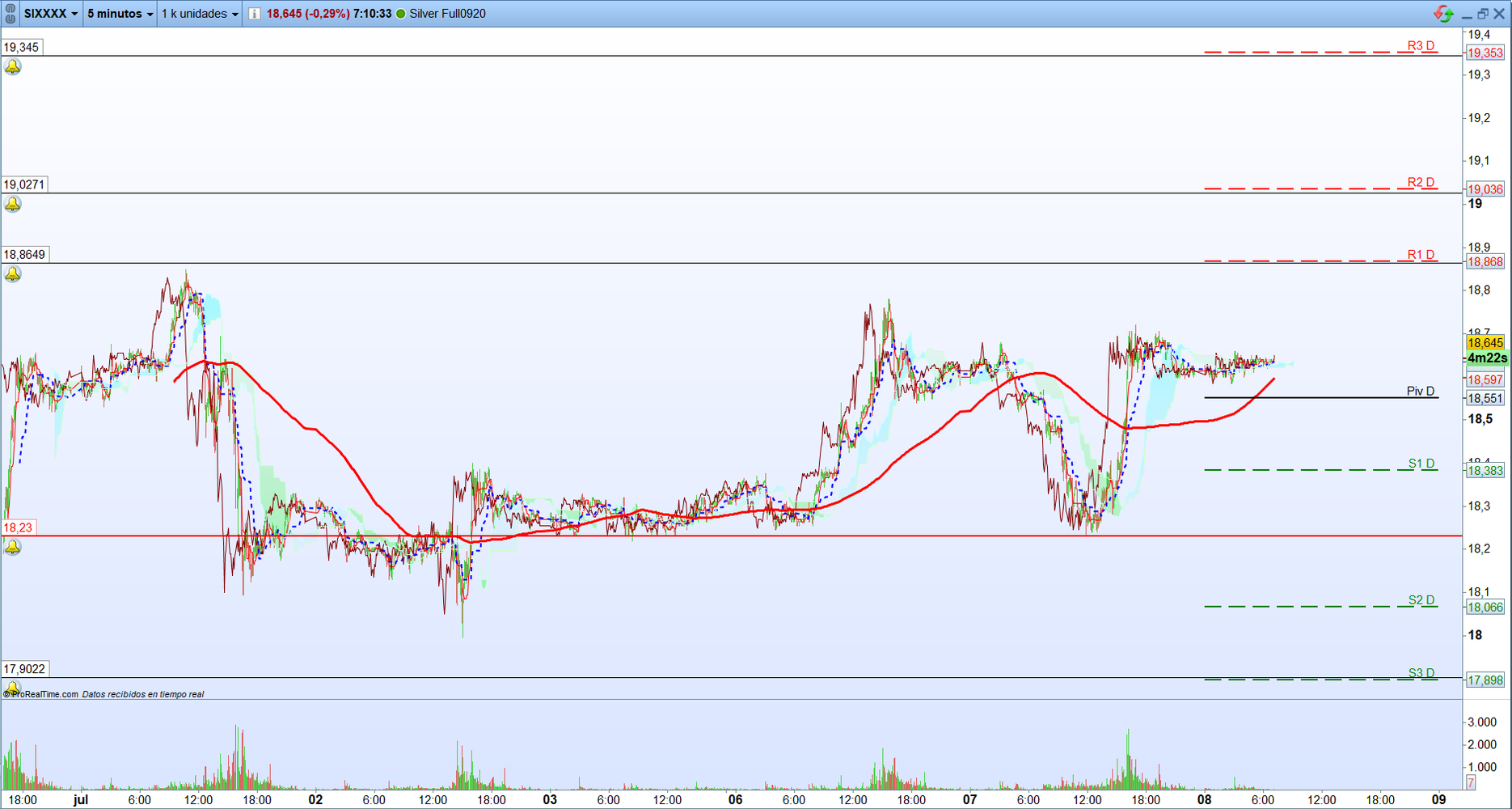Select the red 18,23 line label
Viewport: 1512px width, 809px height.
click(x=18, y=527)
